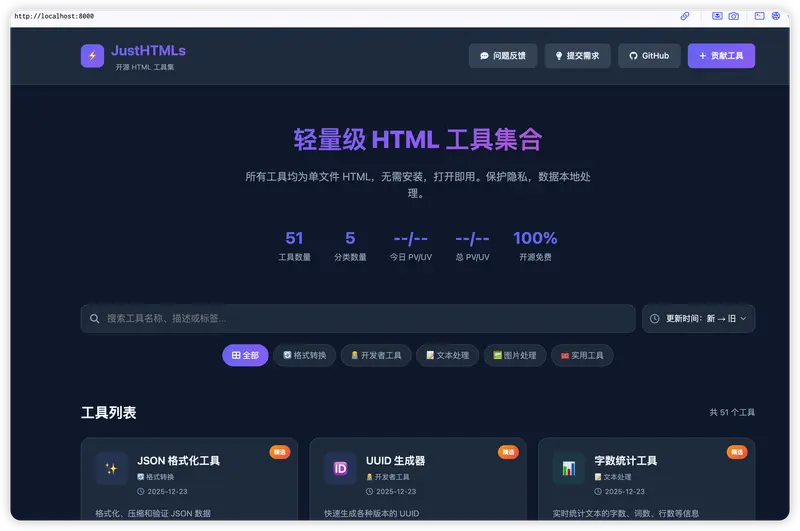
Task: Click the camera icon in the browser bar
Action: [x=733, y=16]
